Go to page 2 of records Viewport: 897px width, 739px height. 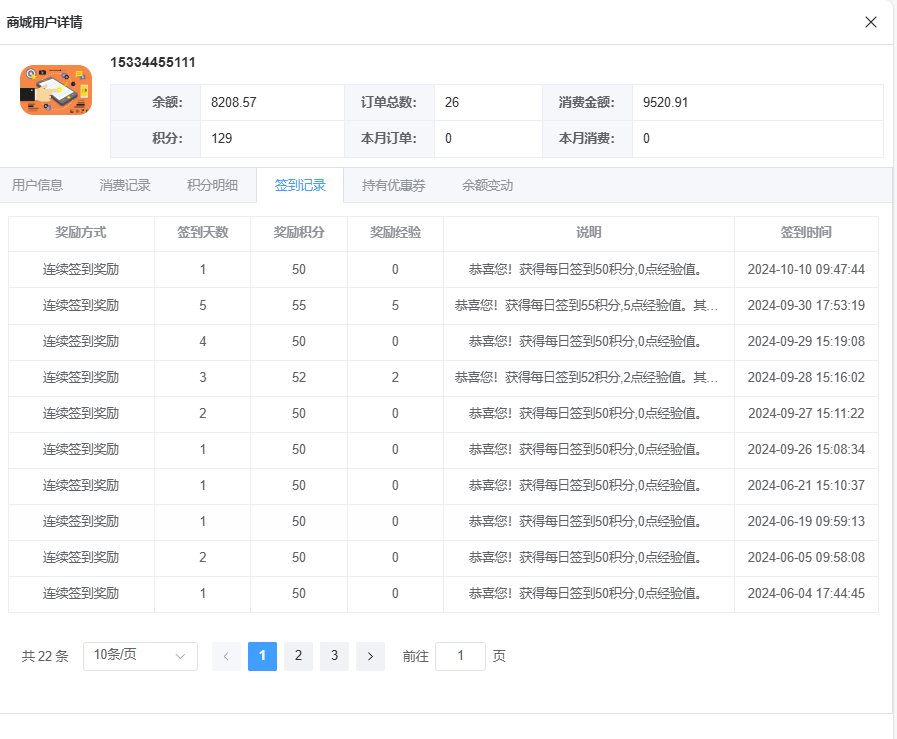click(x=298, y=656)
